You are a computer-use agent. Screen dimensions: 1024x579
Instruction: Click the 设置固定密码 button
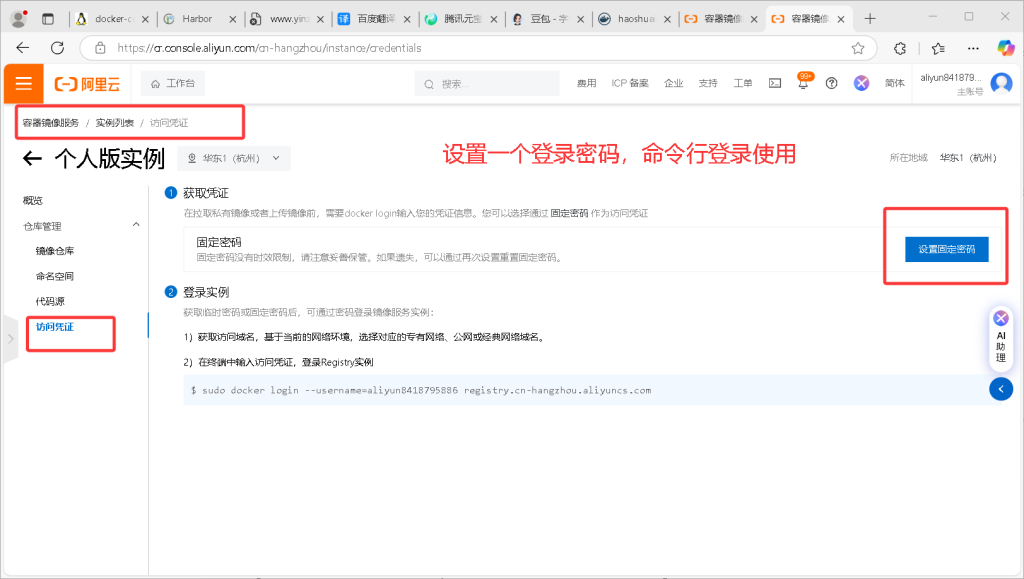pyautogui.click(x=946, y=249)
